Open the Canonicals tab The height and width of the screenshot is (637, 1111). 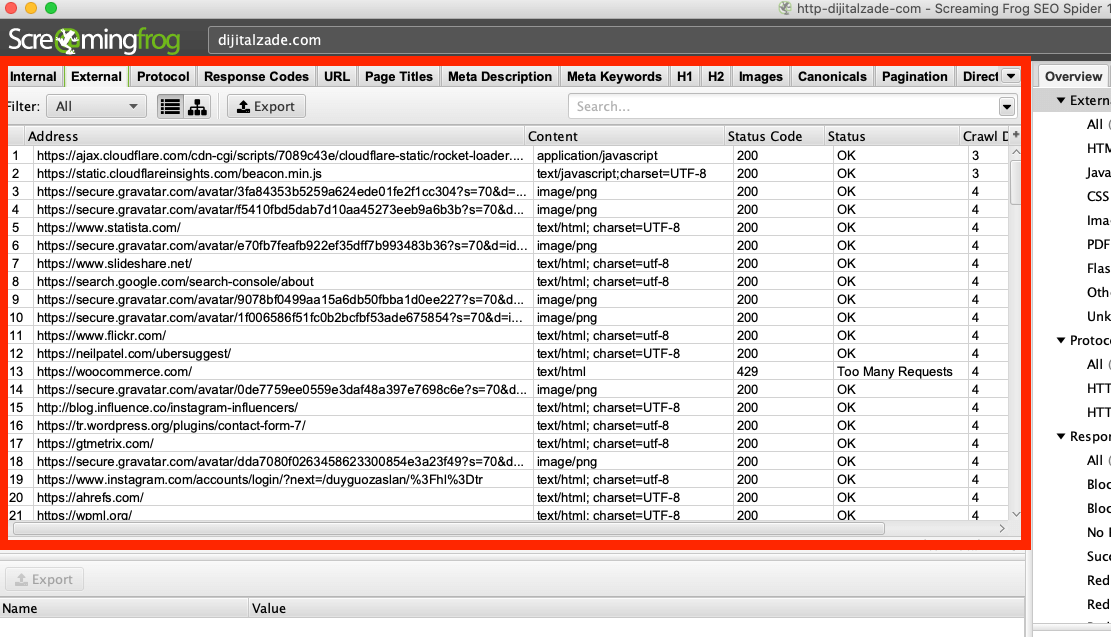[x=832, y=77]
